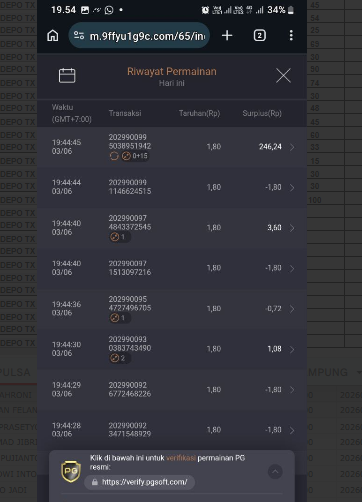
Task: Click transaction number 6772468226
Action: point(130,394)
